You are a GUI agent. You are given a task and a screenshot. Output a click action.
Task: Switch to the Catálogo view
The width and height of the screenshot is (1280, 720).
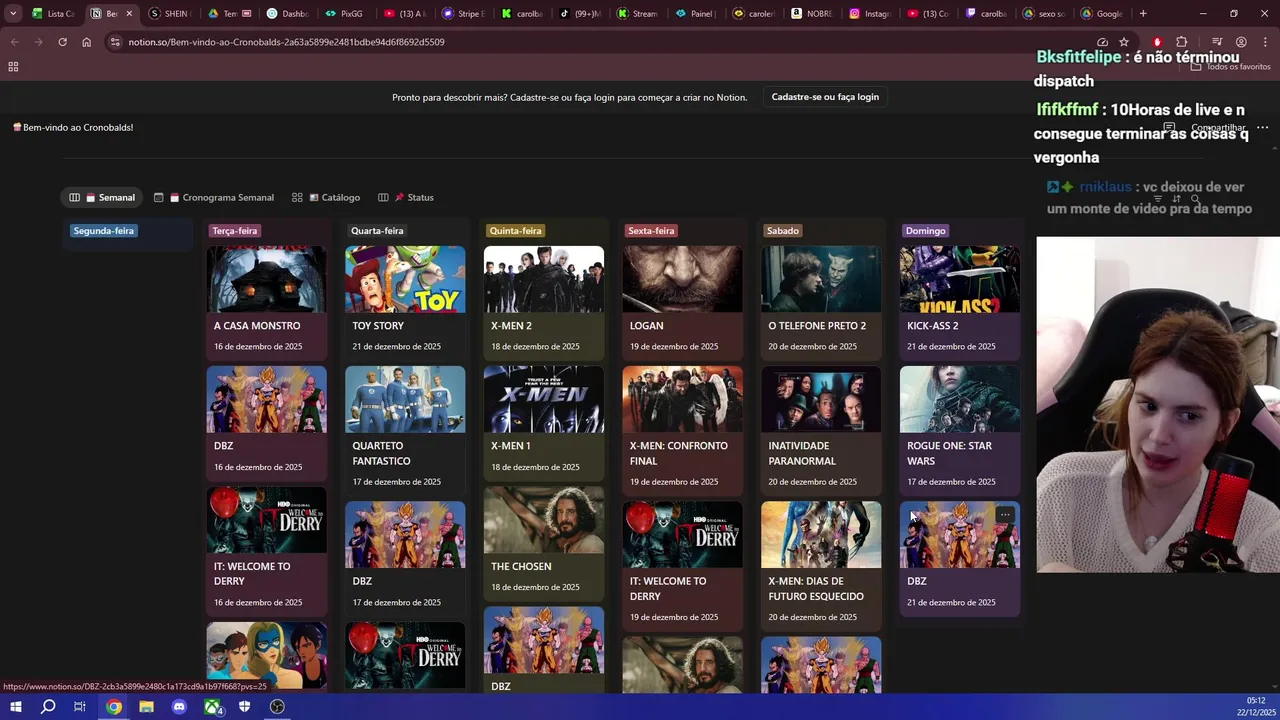(x=326, y=198)
